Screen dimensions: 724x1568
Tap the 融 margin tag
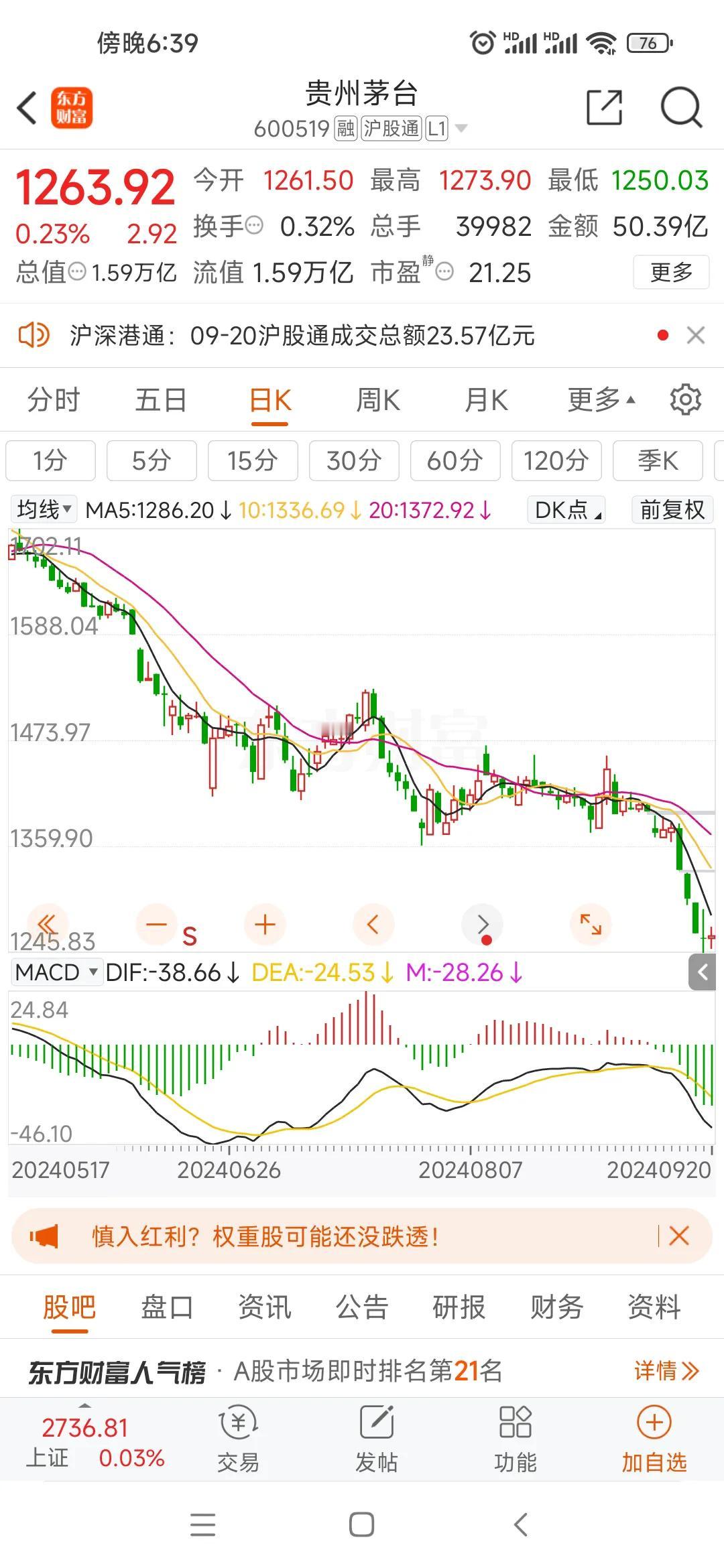tap(346, 128)
